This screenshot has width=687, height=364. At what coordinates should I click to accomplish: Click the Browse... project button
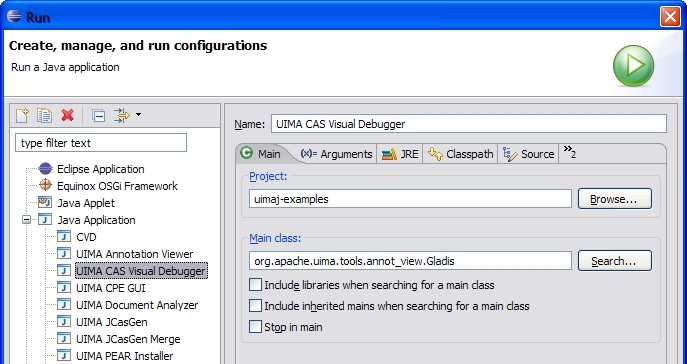(x=615, y=199)
